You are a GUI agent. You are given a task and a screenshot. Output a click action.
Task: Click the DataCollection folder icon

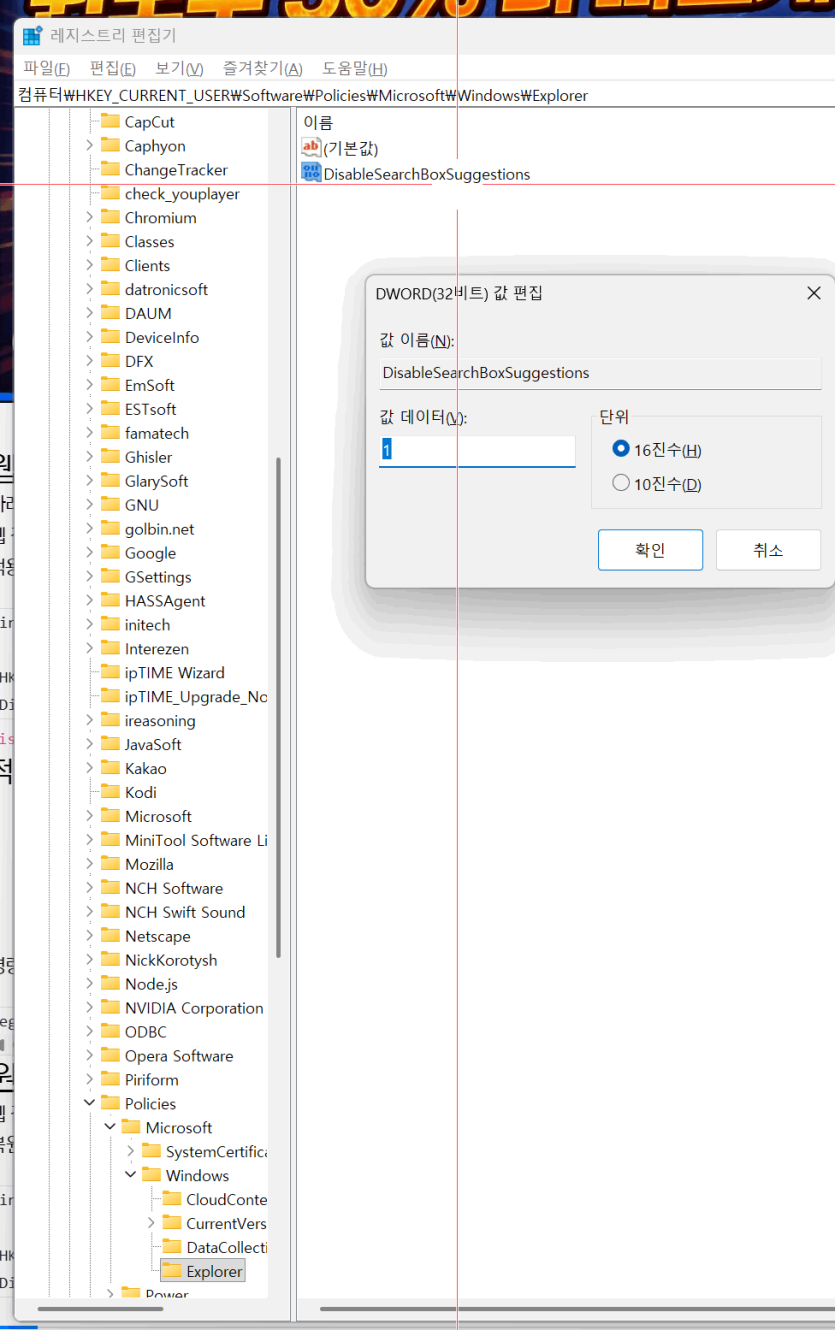click(172, 1247)
